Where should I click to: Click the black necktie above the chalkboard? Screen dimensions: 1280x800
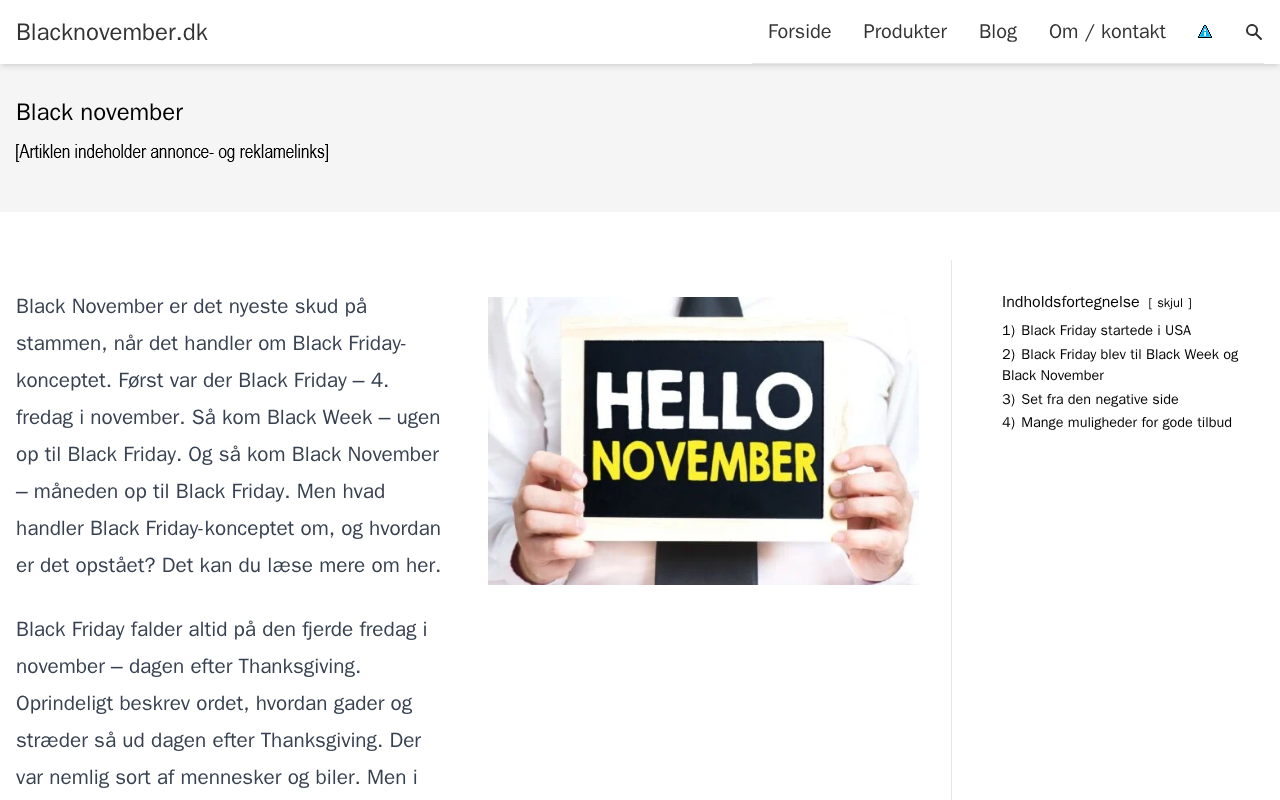712,305
